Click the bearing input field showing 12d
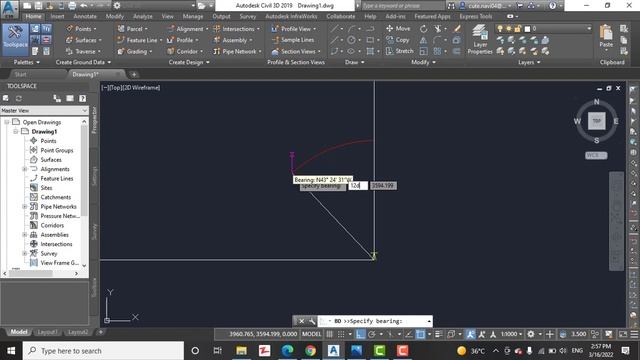This screenshot has height=360, width=640. [358, 186]
